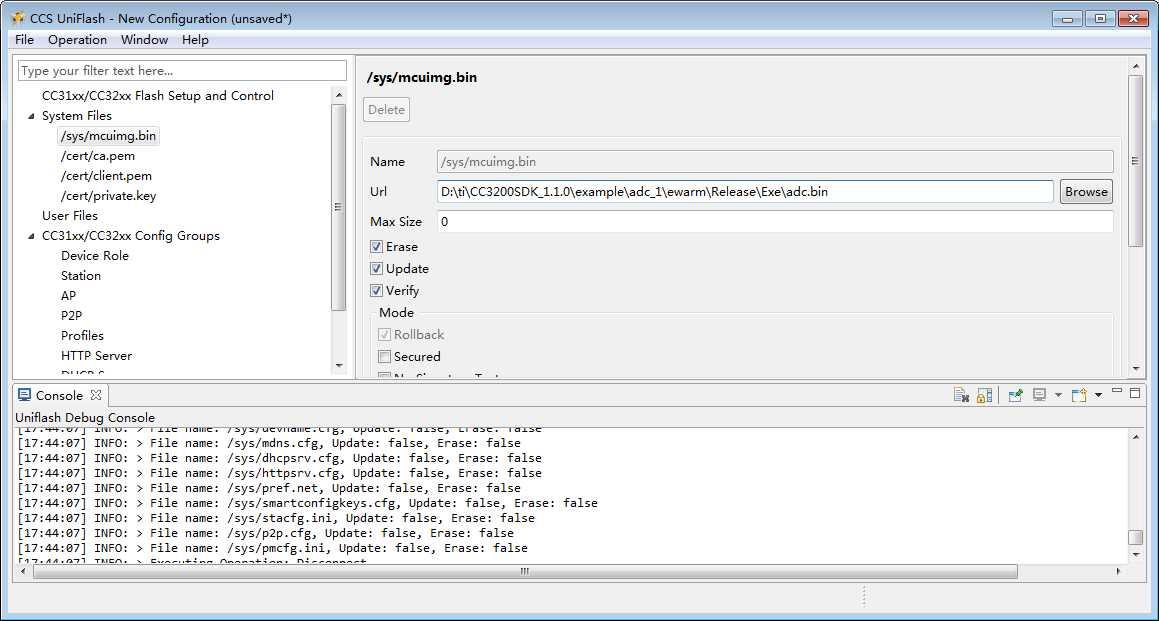Screen dimensions: 1159x621
Task: Select /cert/private.key in the tree
Action: point(109,196)
